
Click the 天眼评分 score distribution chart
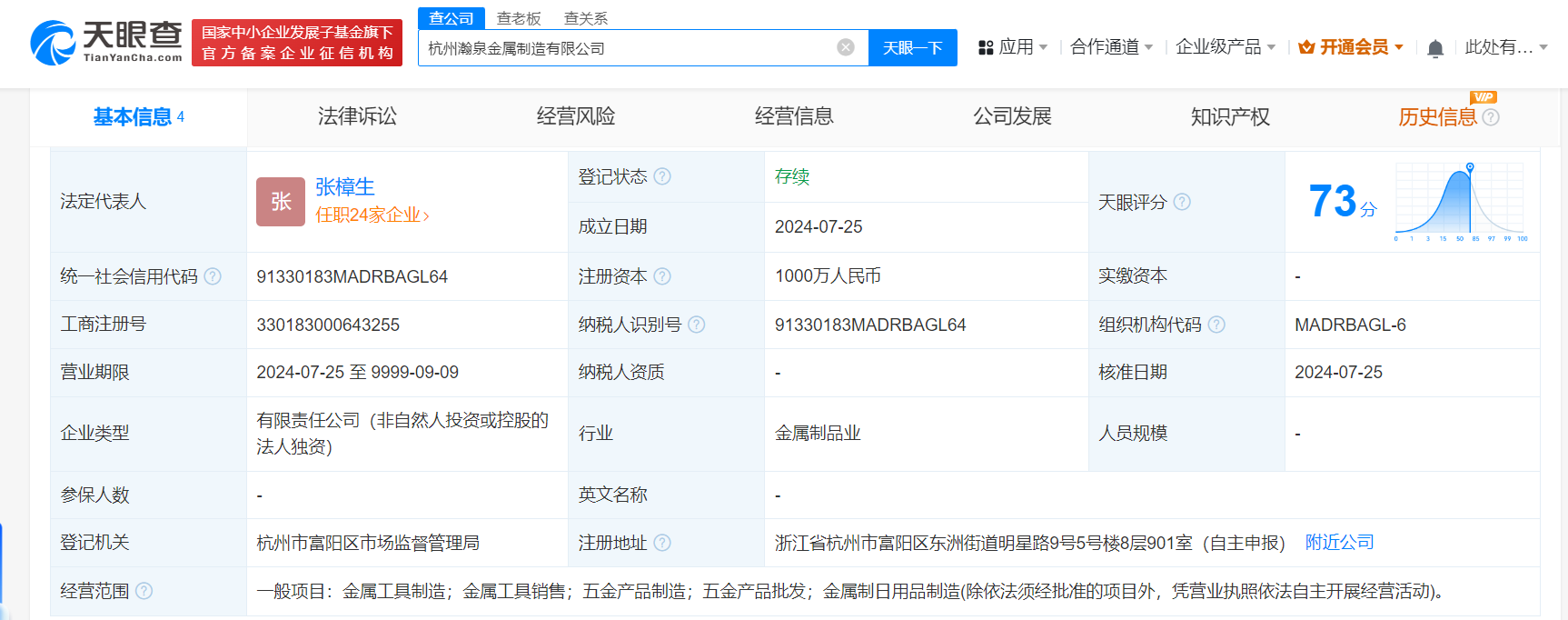point(1461,202)
